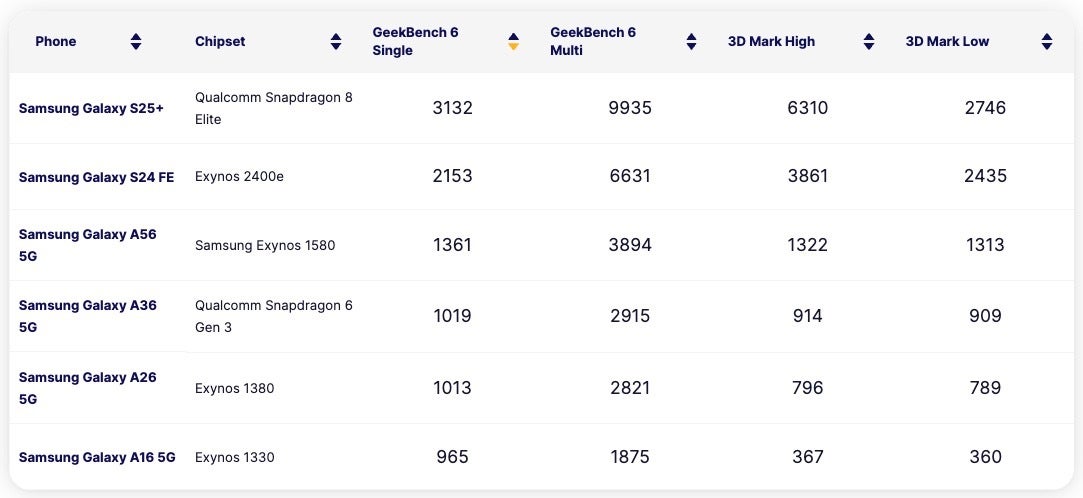Sort by 3D Mark Low arrows
The height and width of the screenshot is (498, 1083).
pos(1046,42)
